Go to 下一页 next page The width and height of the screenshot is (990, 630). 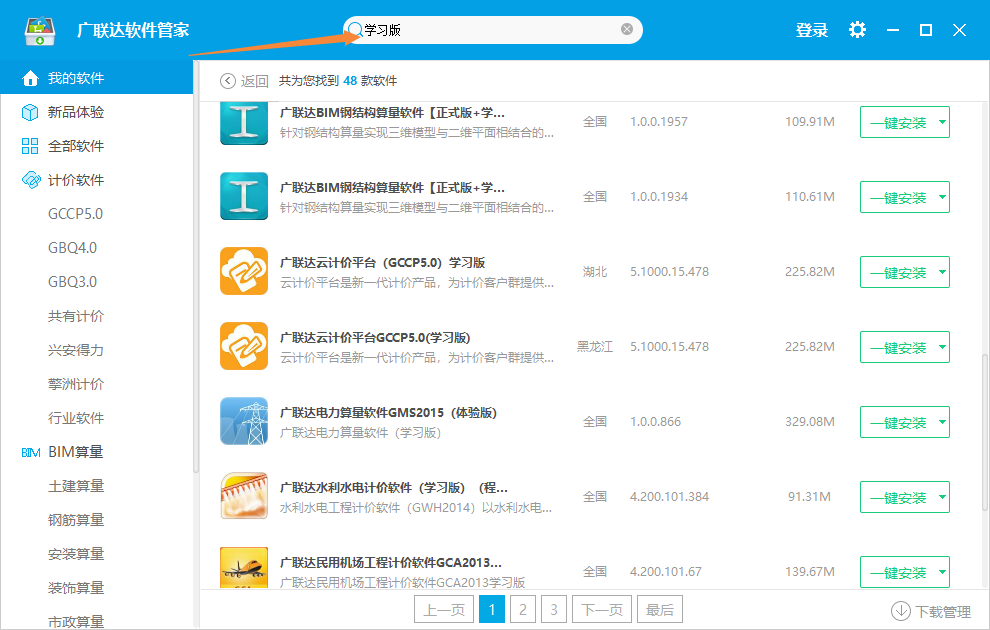coord(602,610)
